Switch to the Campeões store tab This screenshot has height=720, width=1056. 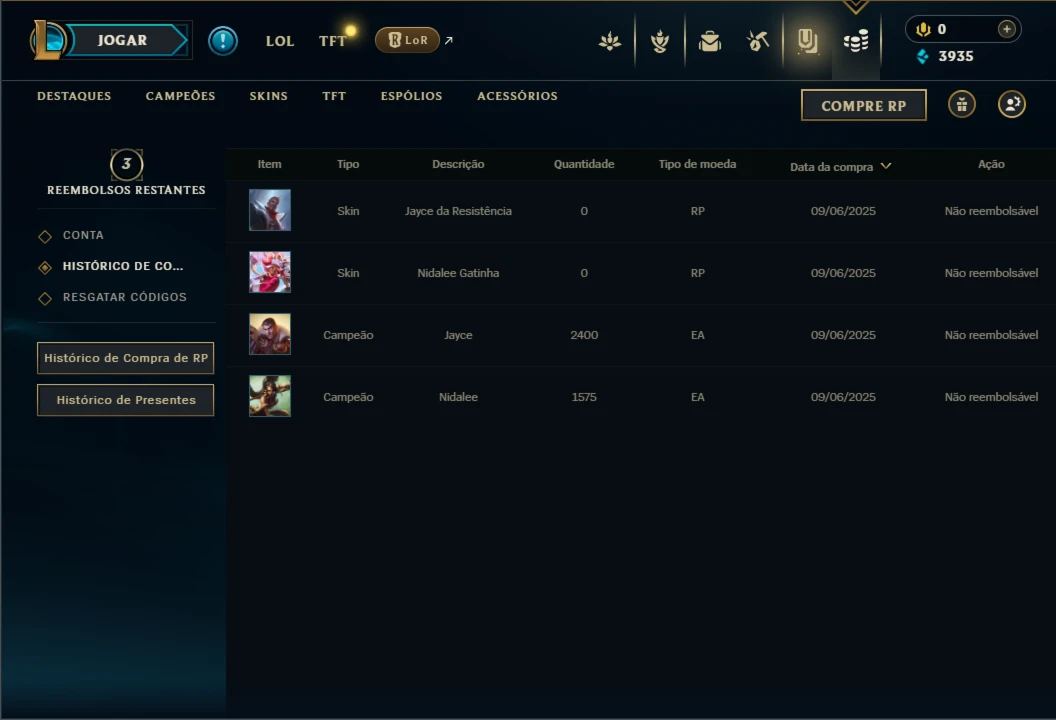click(180, 96)
